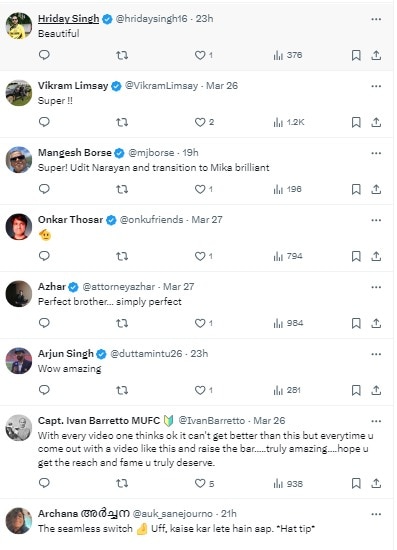Viewport: 397px width, 550px height.
Task: Open more options menu for Archana's tweet
Action: click(x=376, y=514)
